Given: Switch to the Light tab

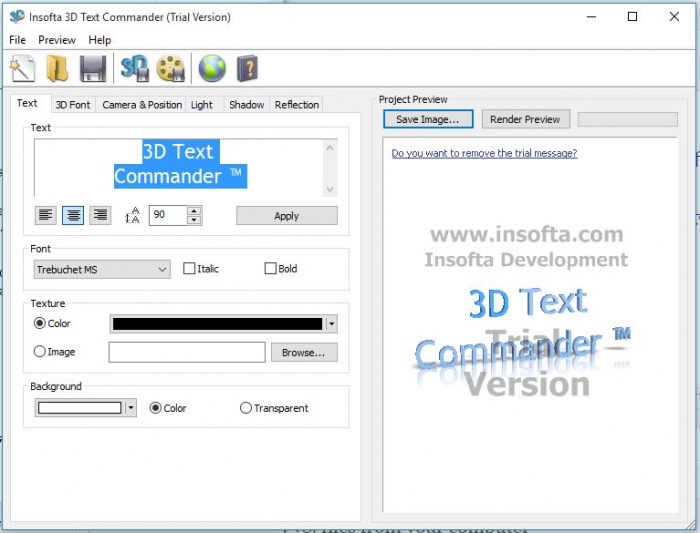Looking at the screenshot, I should tap(202, 105).
